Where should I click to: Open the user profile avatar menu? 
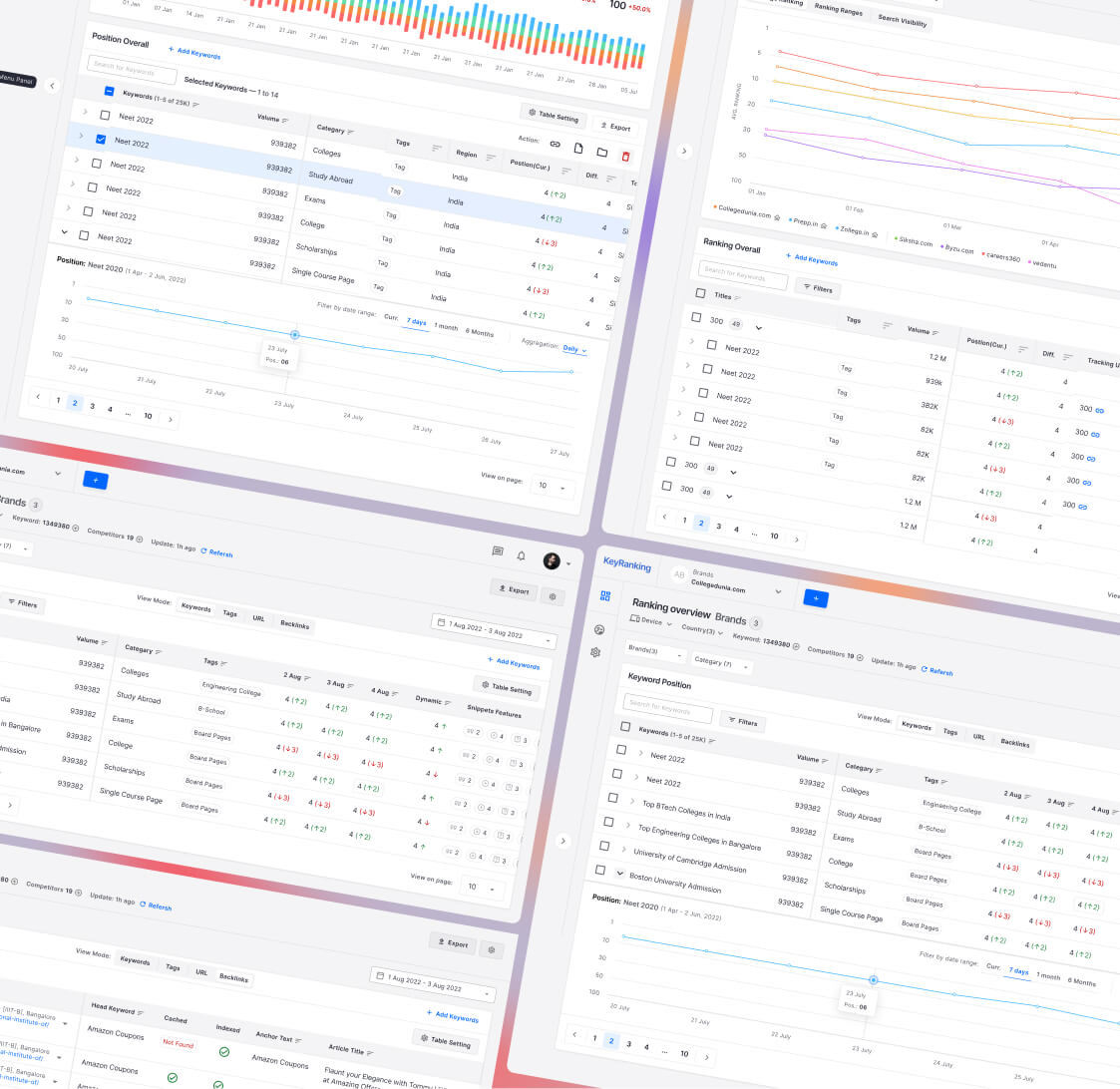[x=552, y=560]
